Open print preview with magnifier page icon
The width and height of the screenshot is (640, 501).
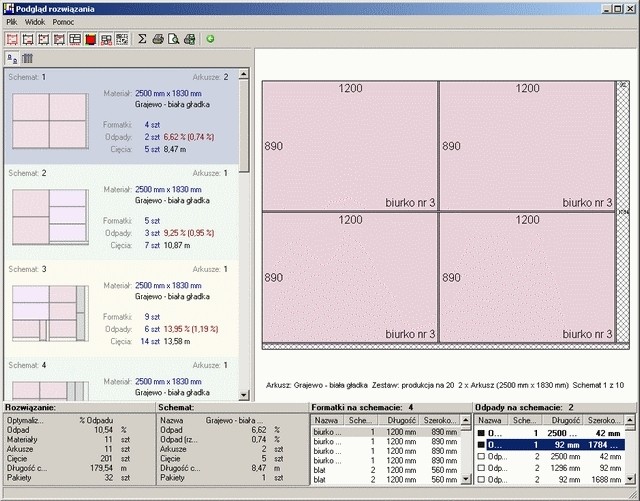[x=173, y=39]
